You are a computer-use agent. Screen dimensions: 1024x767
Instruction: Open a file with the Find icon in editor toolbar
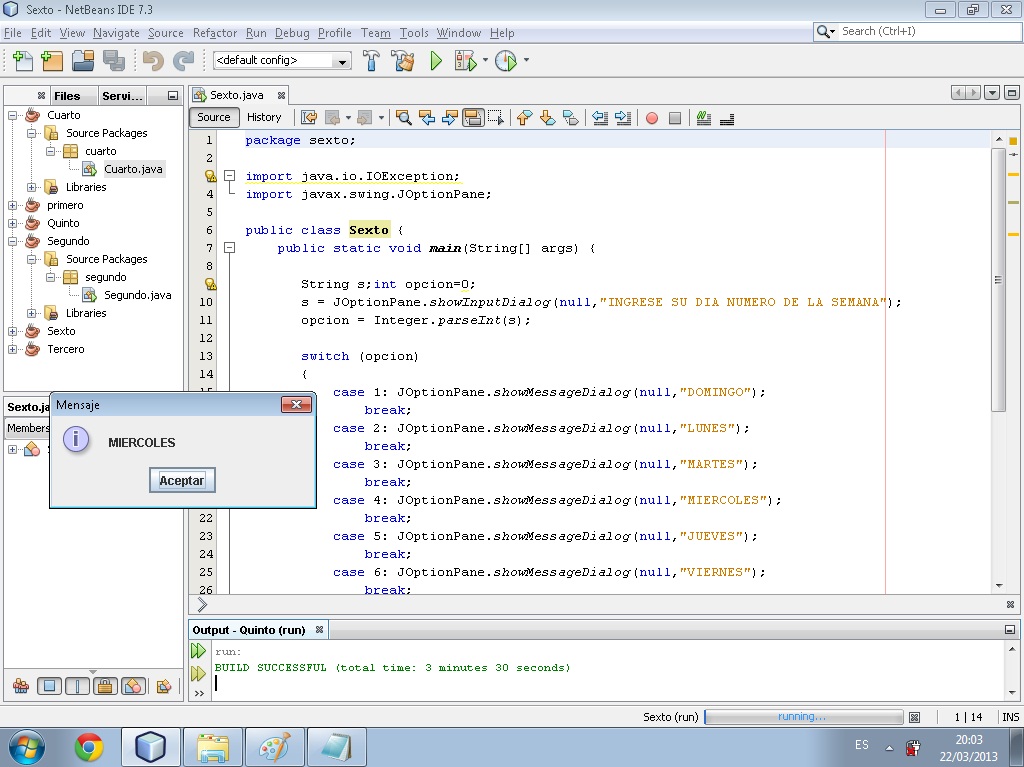coord(402,117)
